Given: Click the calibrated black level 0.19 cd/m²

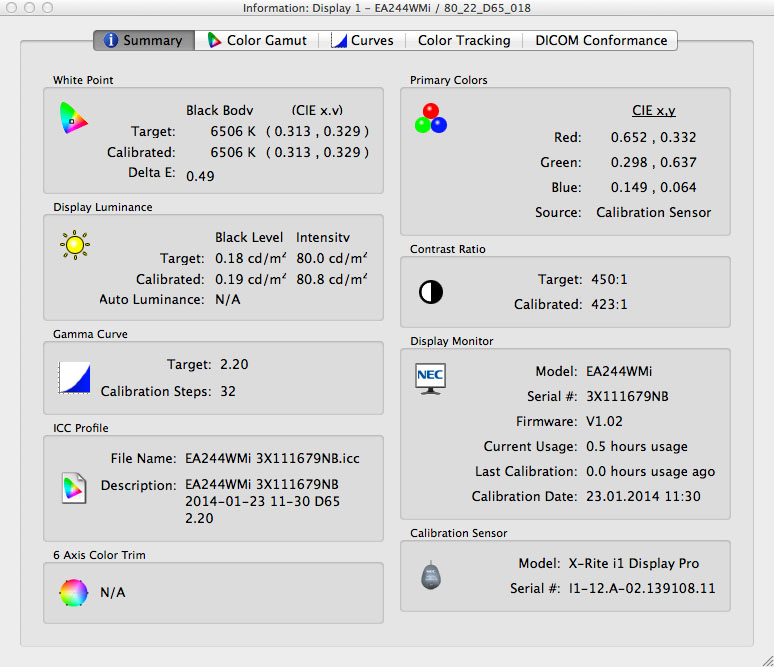Looking at the screenshot, I should click(x=250, y=279).
